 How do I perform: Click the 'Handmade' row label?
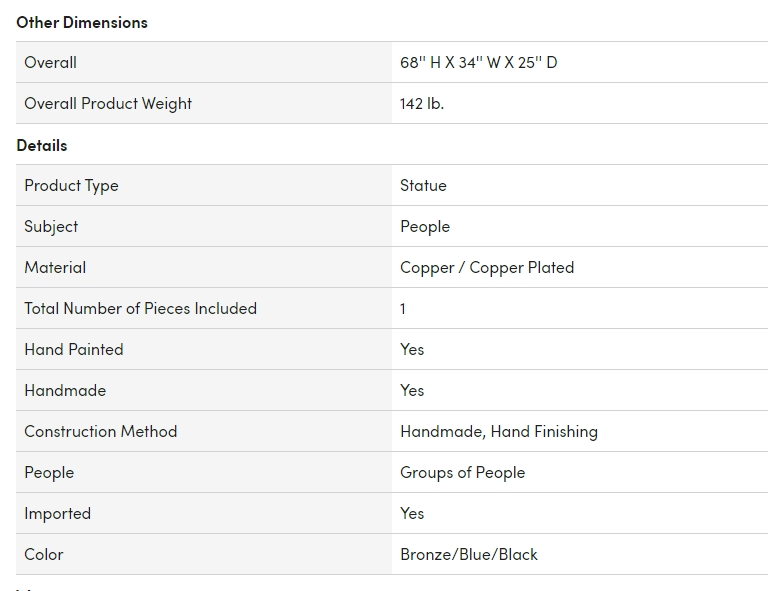[65, 390]
